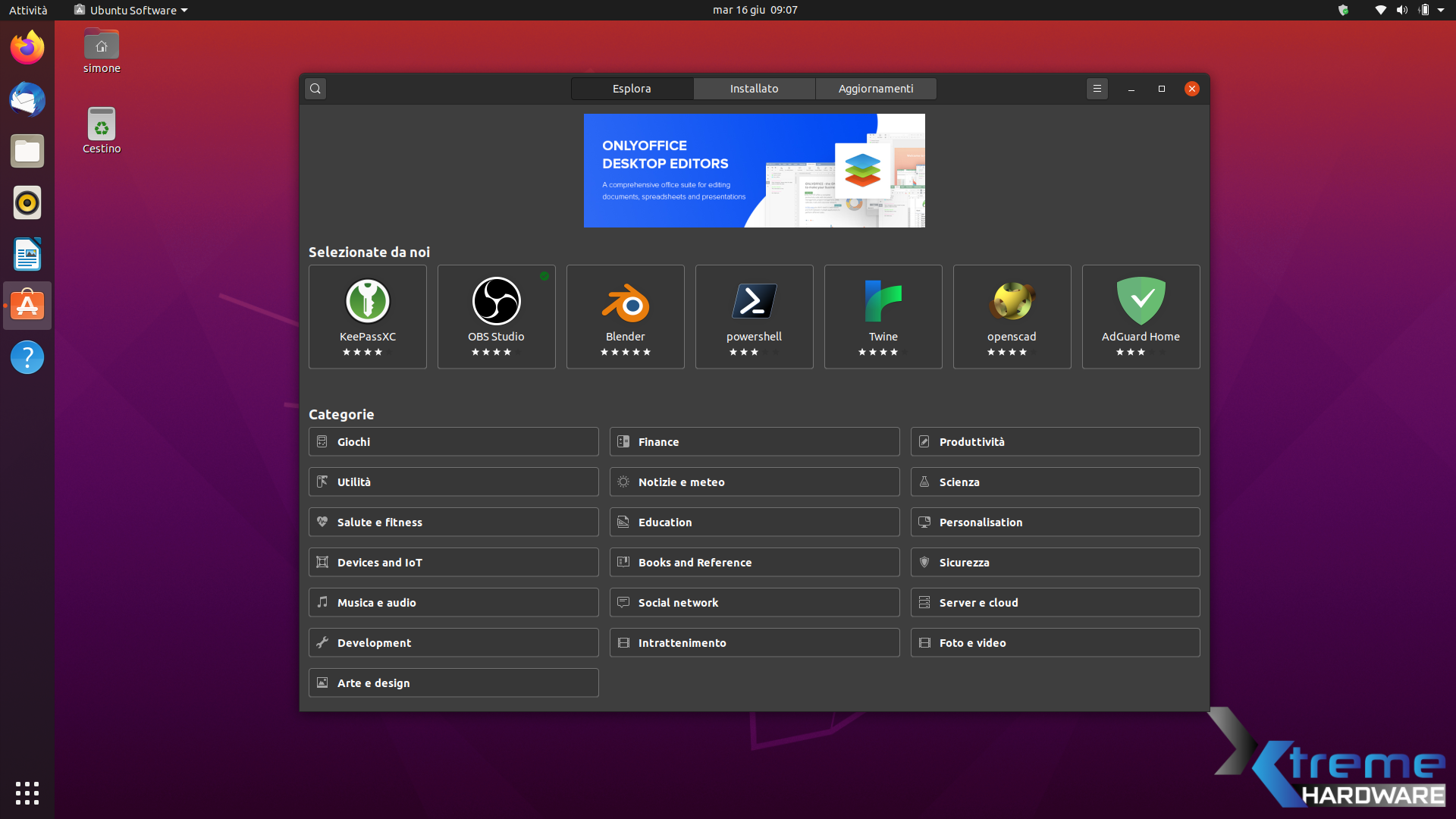Screen dimensions: 1456x819
Task: Open the Twine app tile
Action: point(883,316)
